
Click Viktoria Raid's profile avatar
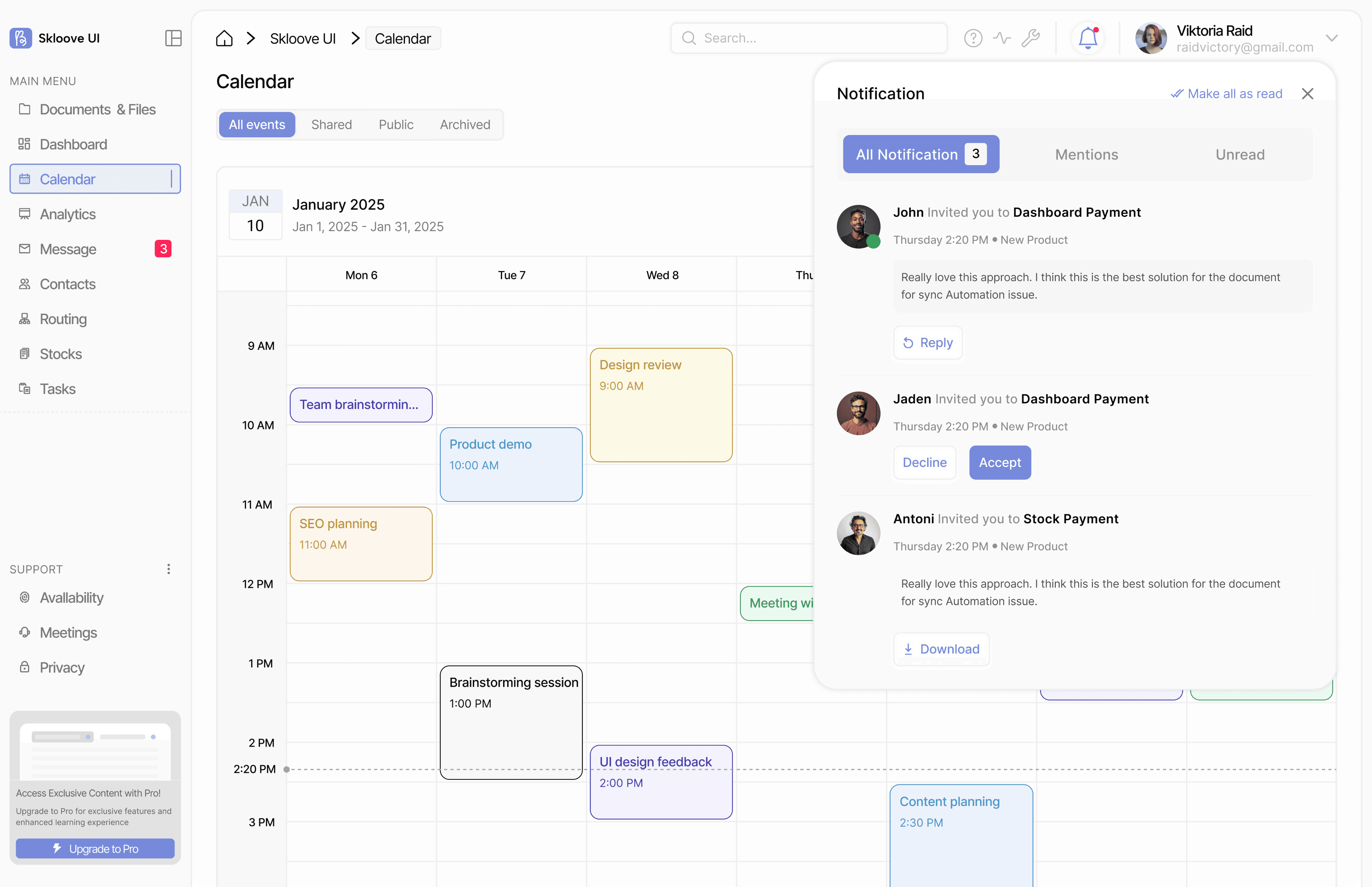point(1151,38)
